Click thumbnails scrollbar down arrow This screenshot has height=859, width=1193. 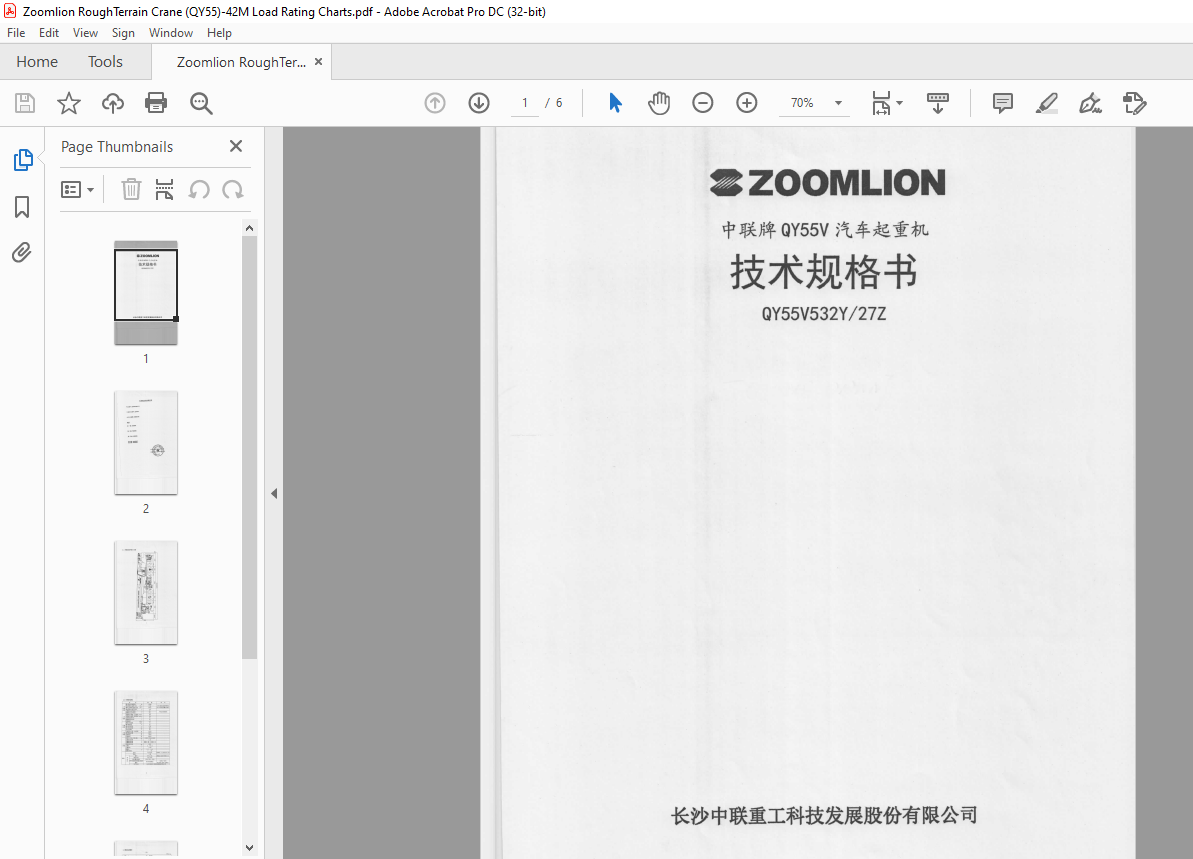pos(250,848)
